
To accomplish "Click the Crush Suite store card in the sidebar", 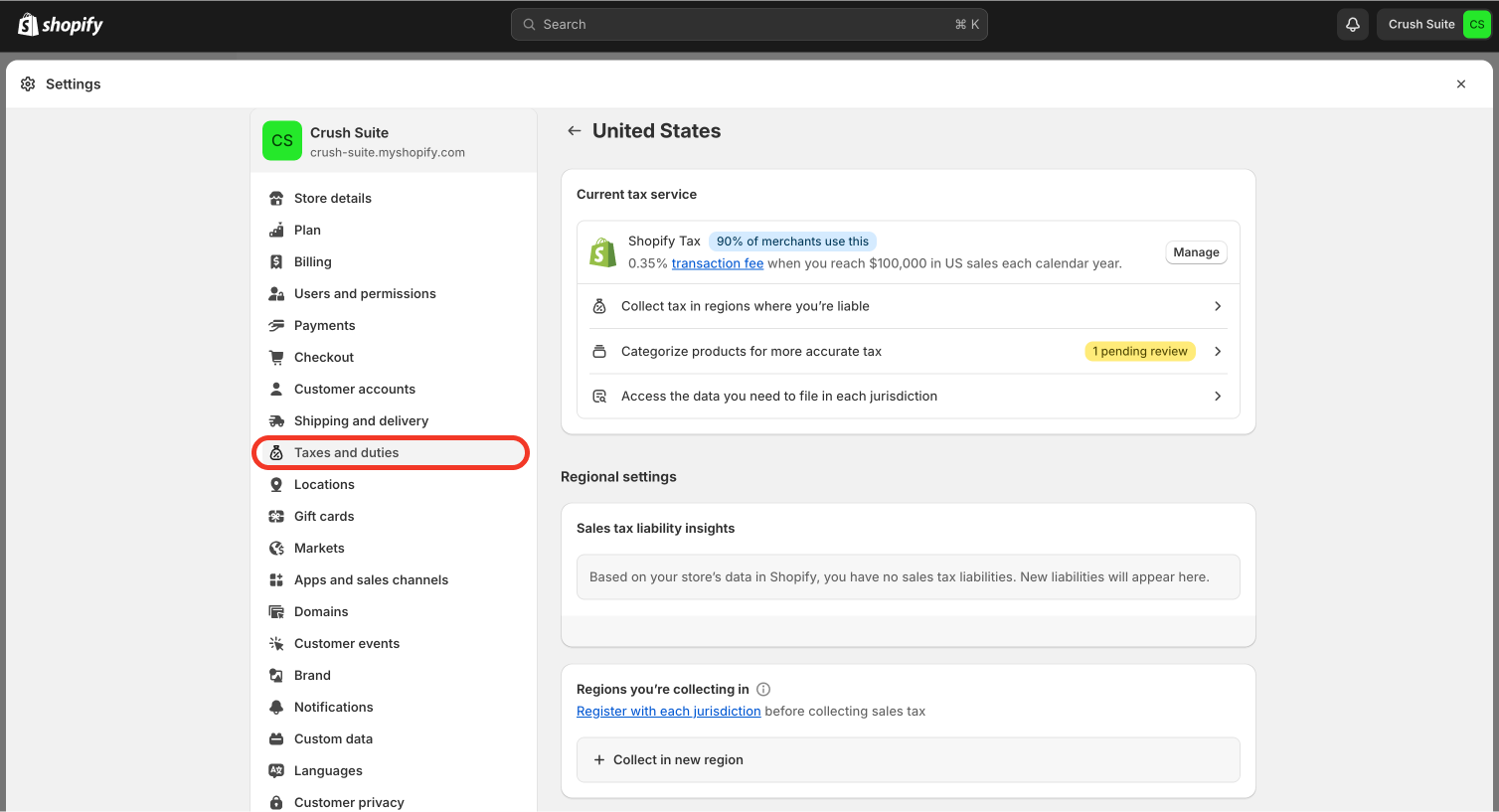I will (393, 141).
